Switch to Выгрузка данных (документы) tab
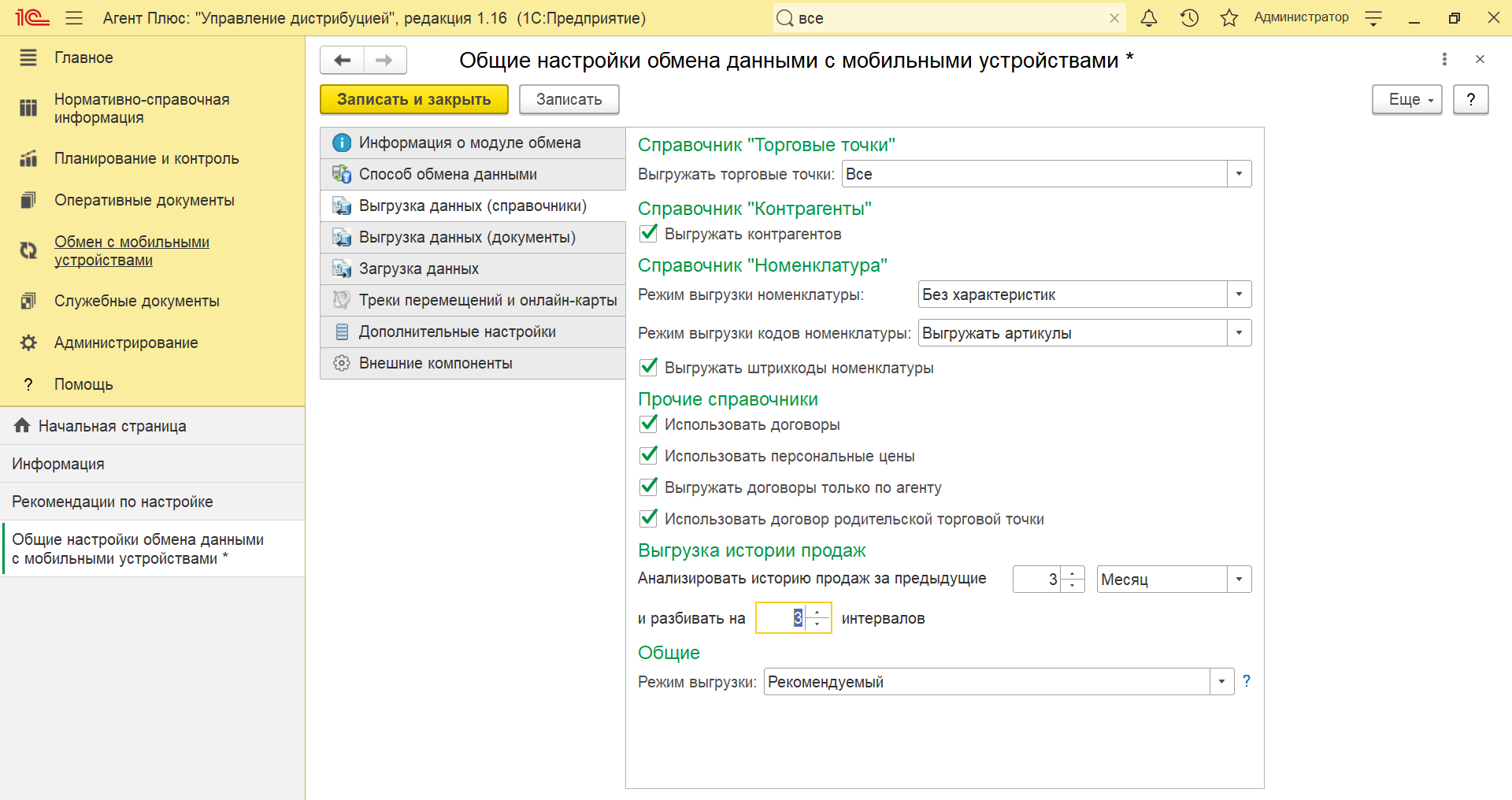The image size is (1512, 800). (x=467, y=237)
